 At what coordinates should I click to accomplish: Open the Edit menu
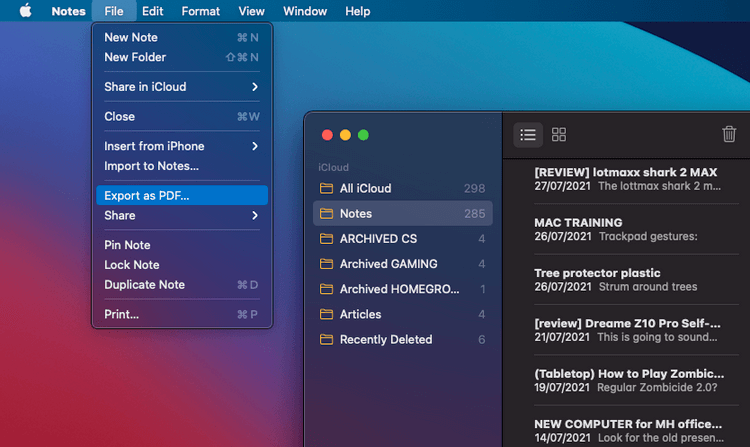tap(153, 11)
